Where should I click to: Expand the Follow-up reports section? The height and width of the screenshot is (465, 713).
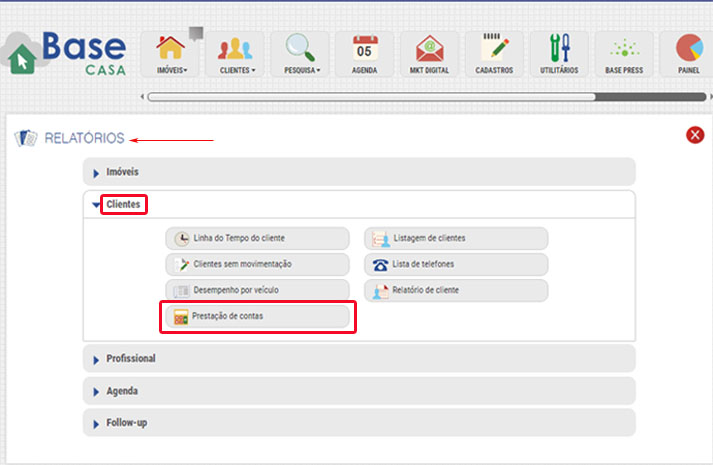[359, 423]
